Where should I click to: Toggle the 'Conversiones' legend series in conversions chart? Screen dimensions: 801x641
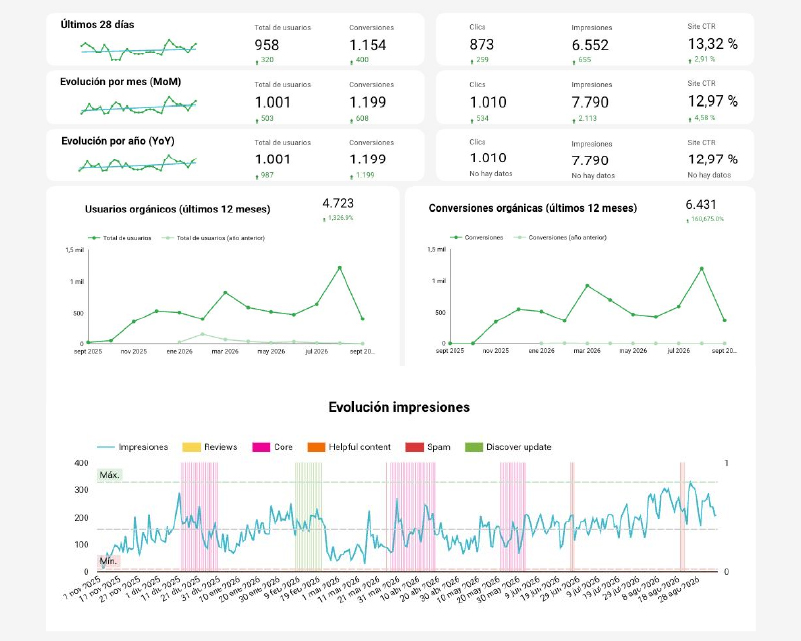tap(477, 238)
